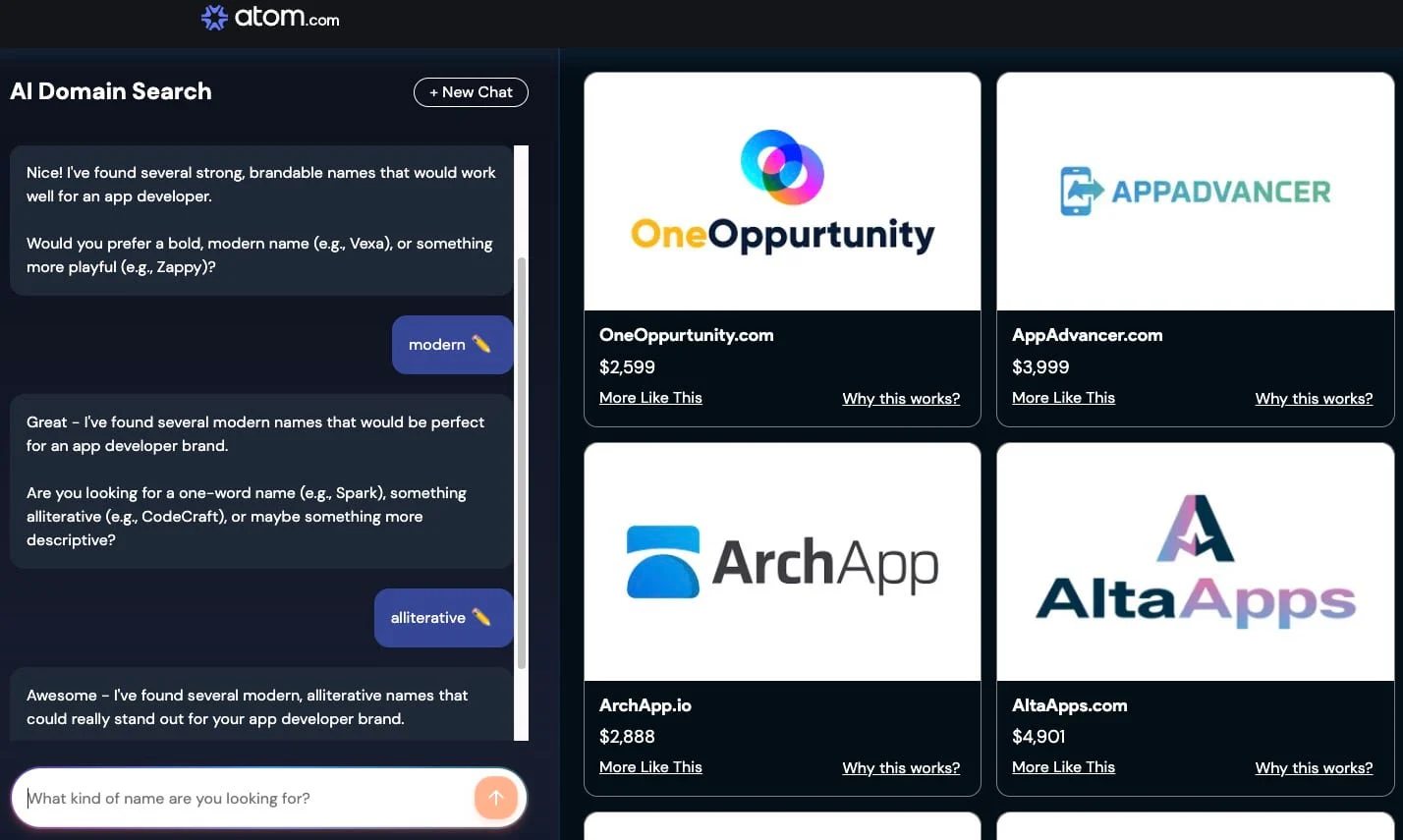Screen dimensions: 1403x840
Task: Click the message starting 'Awesome - I've found'
Action: point(261,704)
